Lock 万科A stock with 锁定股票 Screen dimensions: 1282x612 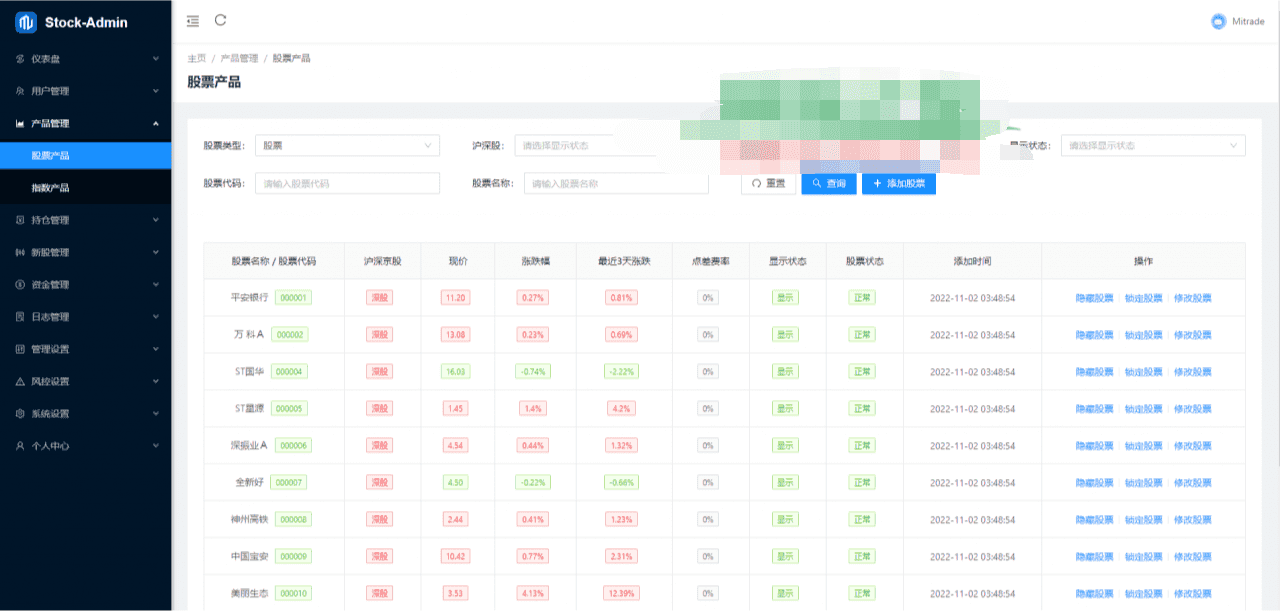(x=1143, y=335)
